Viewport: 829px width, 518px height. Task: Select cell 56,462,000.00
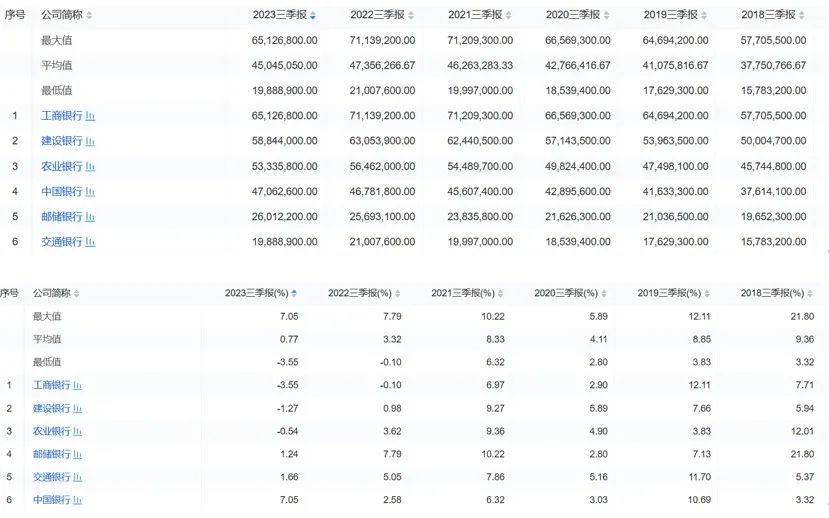[382, 166]
